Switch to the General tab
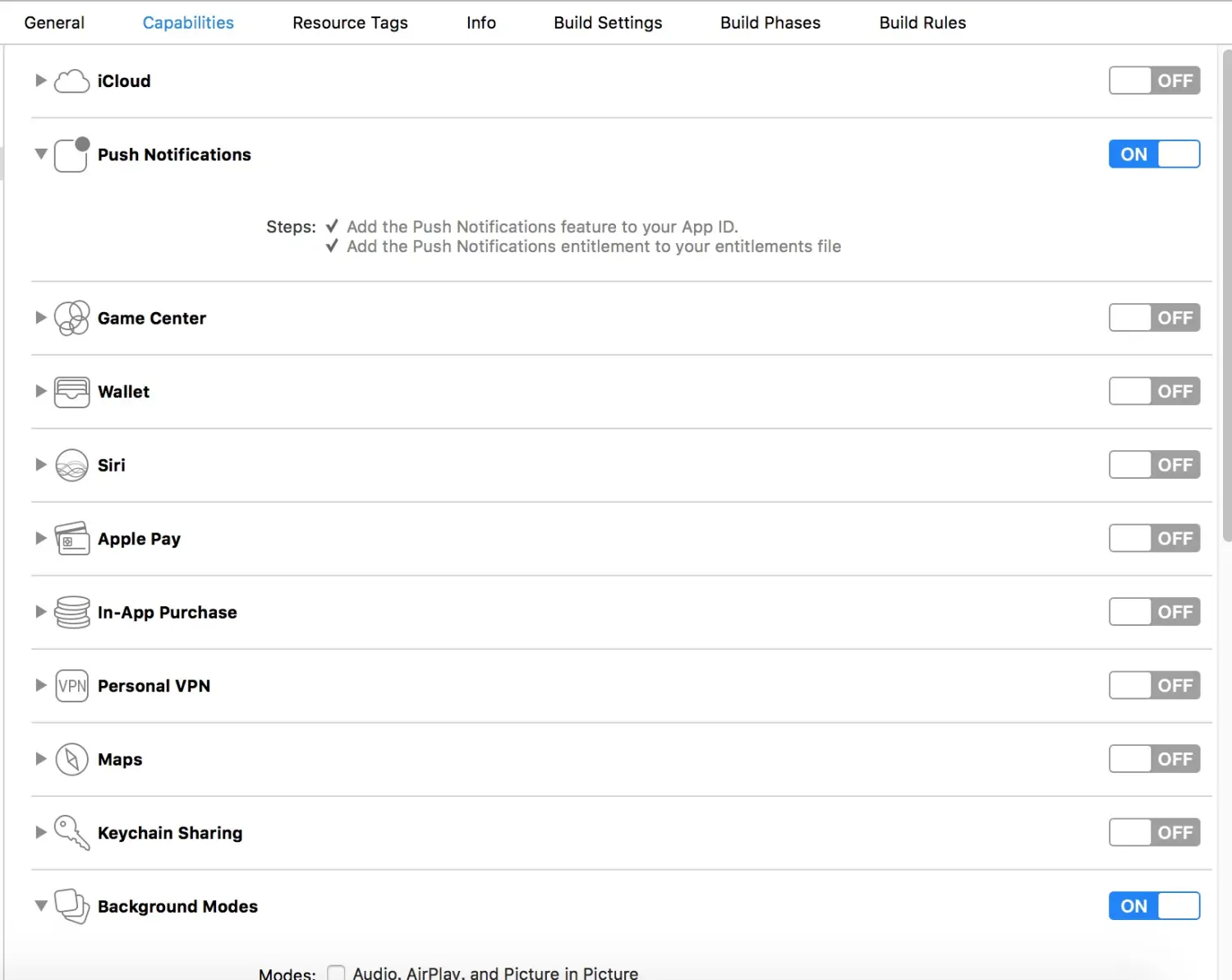The height and width of the screenshot is (980, 1232). pyautogui.click(x=54, y=23)
